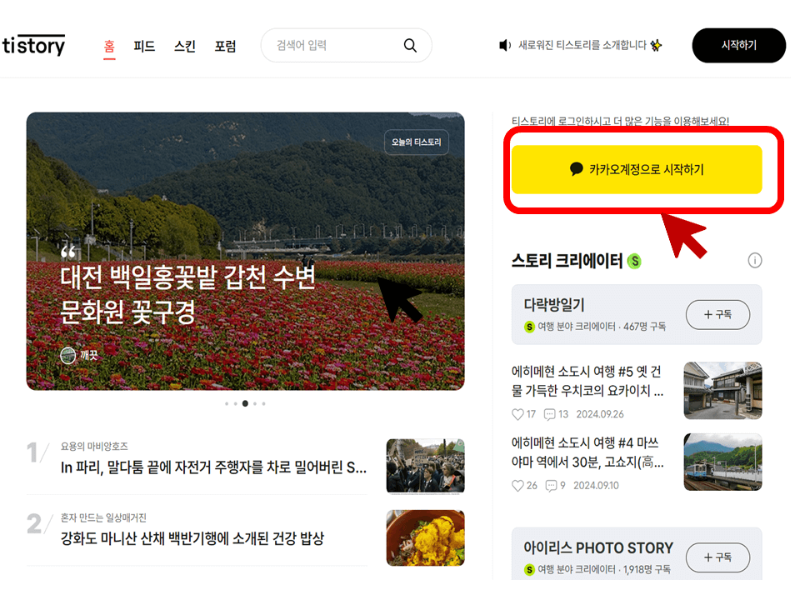Open the 포럼 tab
The height and width of the screenshot is (600, 800).
click(x=225, y=46)
